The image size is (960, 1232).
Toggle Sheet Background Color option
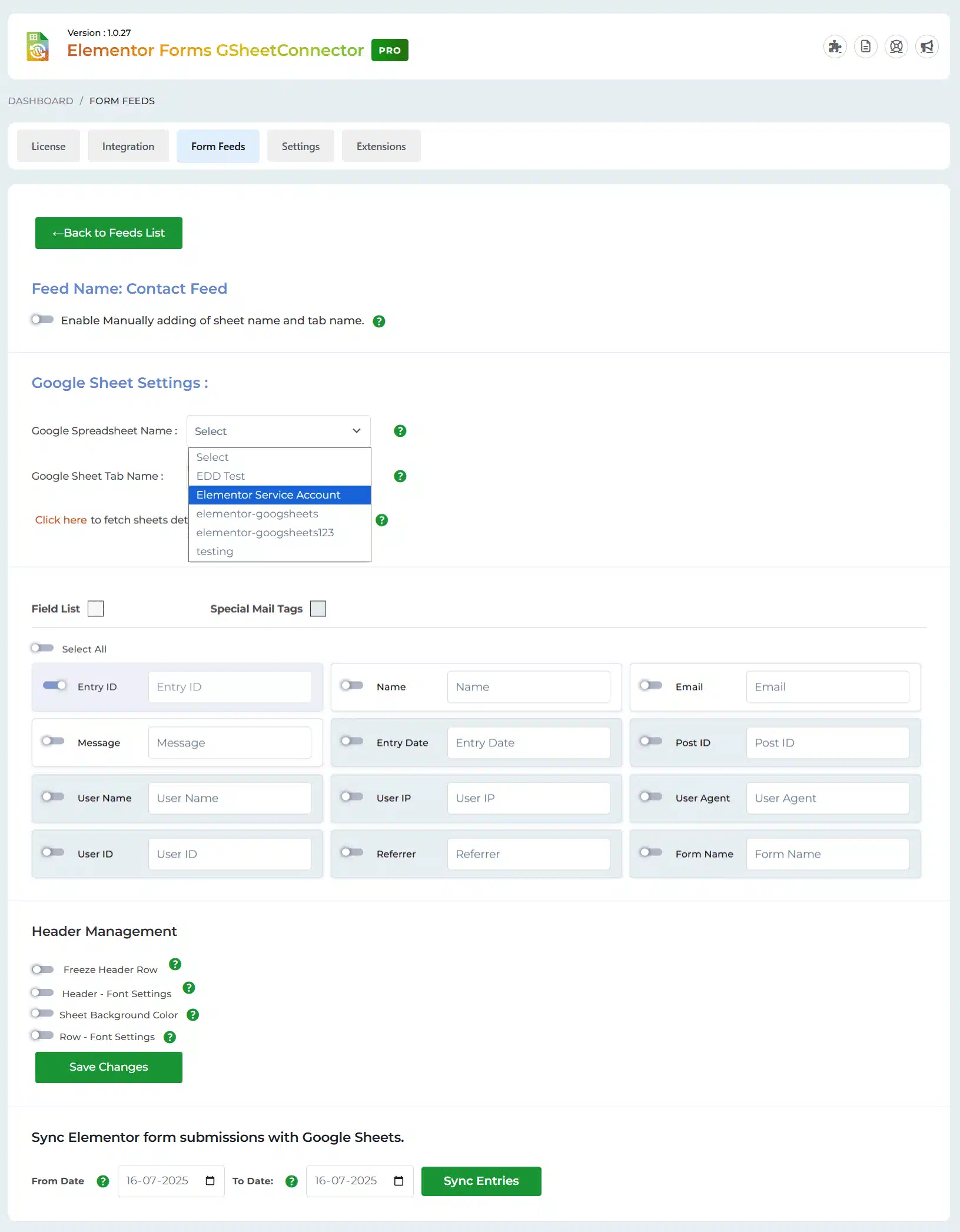42,1014
